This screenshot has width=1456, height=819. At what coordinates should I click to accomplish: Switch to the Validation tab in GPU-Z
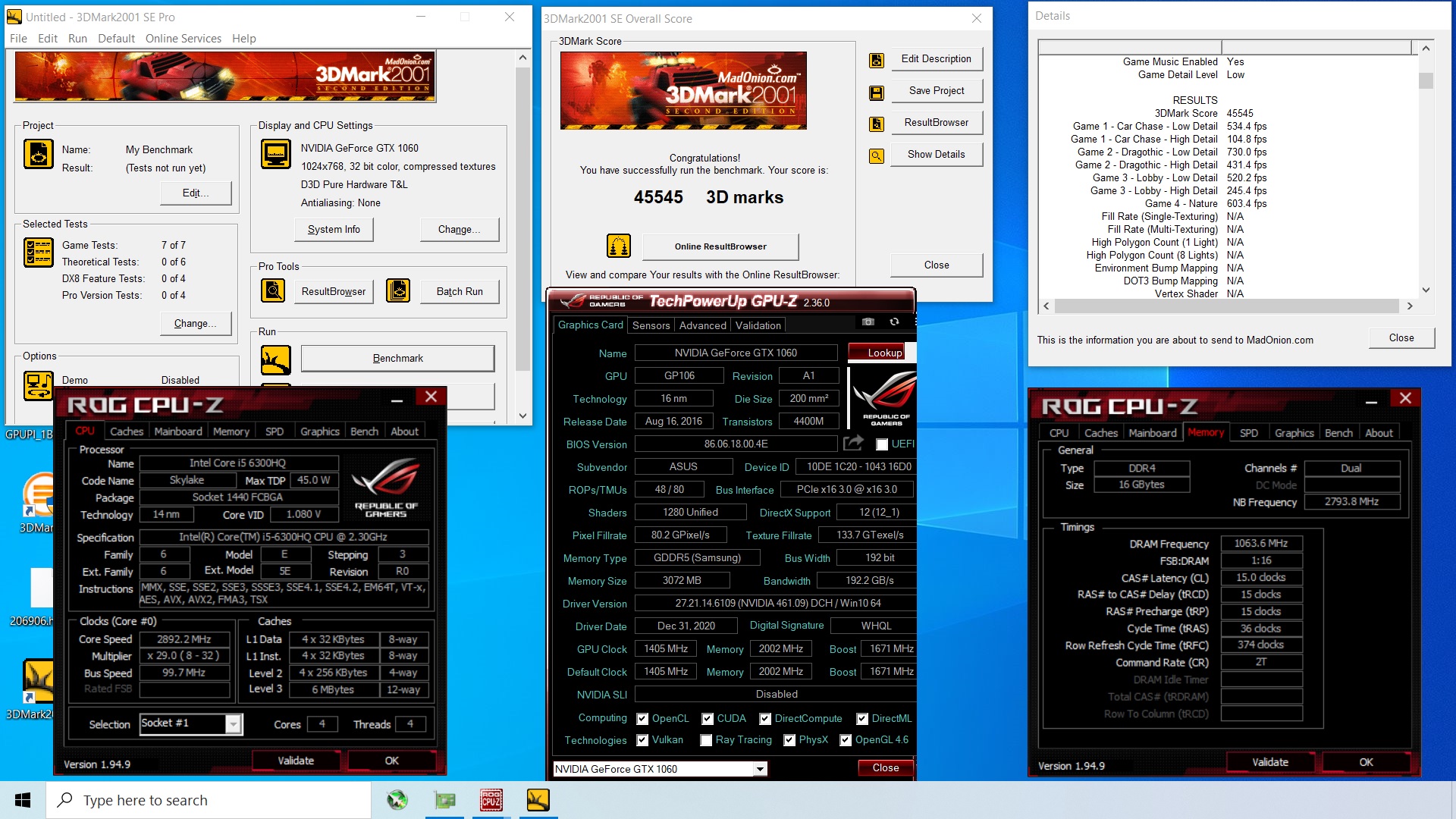[x=758, y=325]
